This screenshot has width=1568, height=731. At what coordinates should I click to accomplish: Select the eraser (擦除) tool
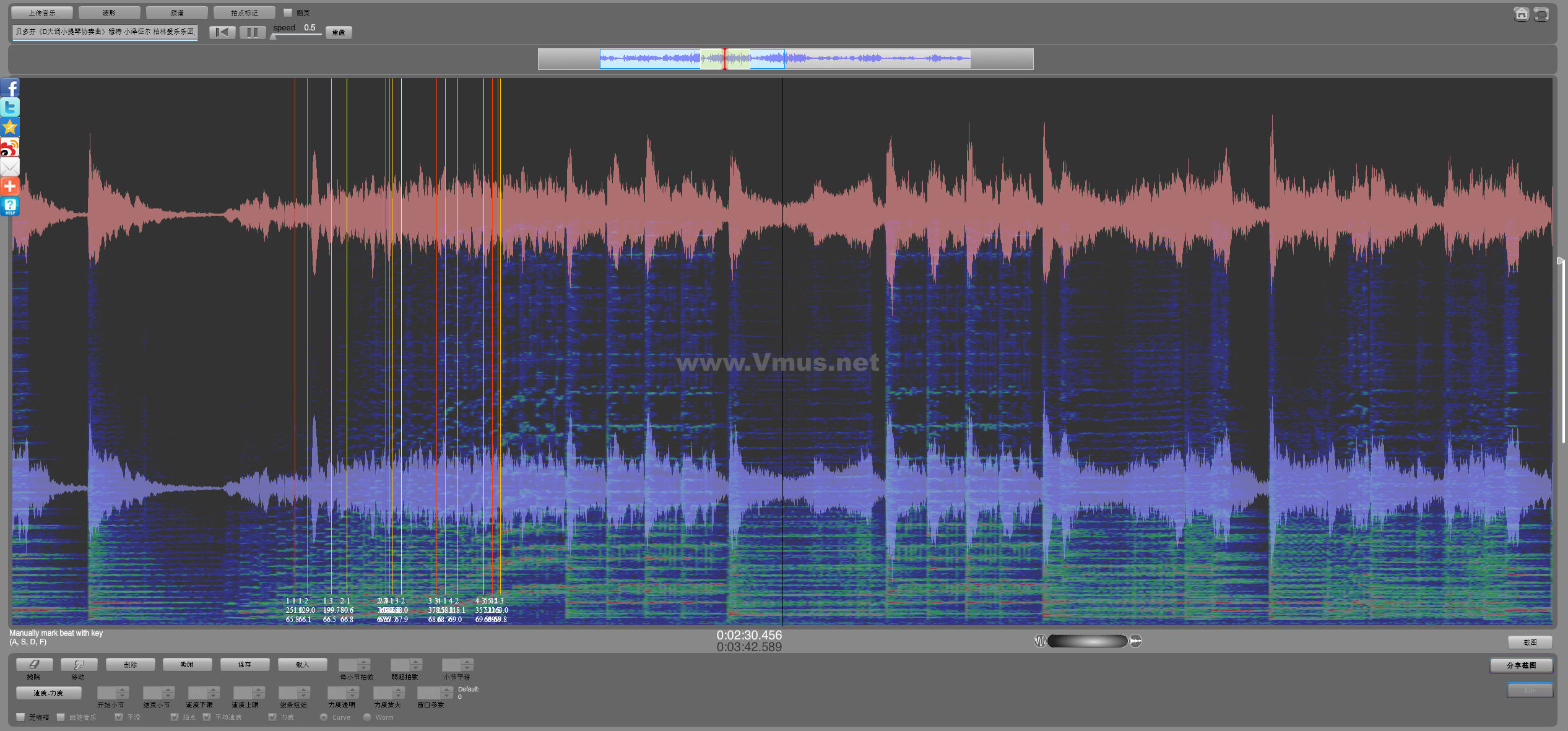click(34, 664)
